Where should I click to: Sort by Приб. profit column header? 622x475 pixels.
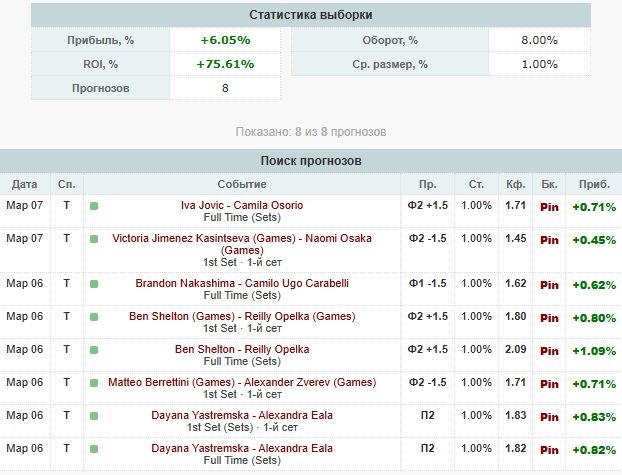[x=594, y=185]
